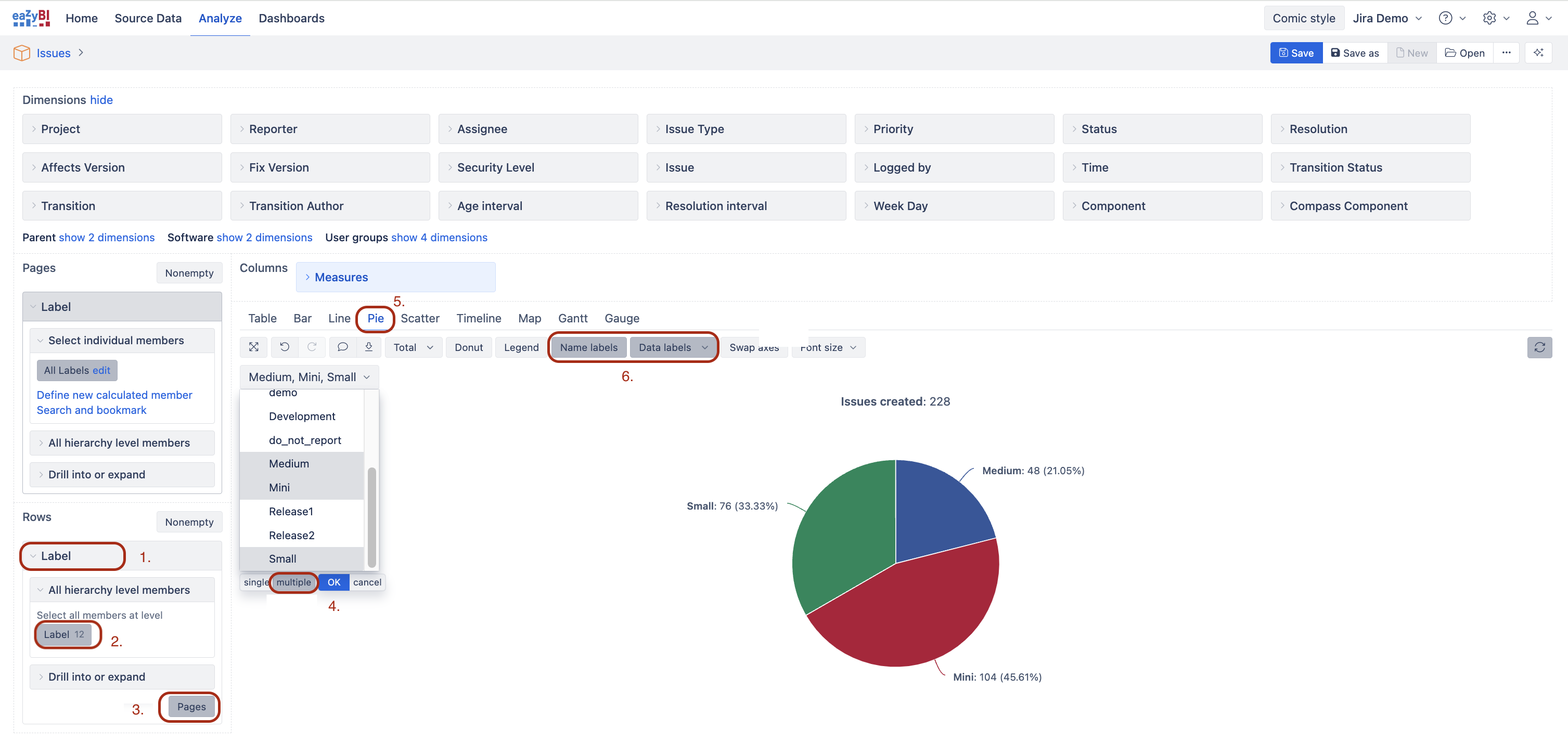Switch to the Scatter chart tab
This screenshot has height=755, width=1568.
coord(419,318)
